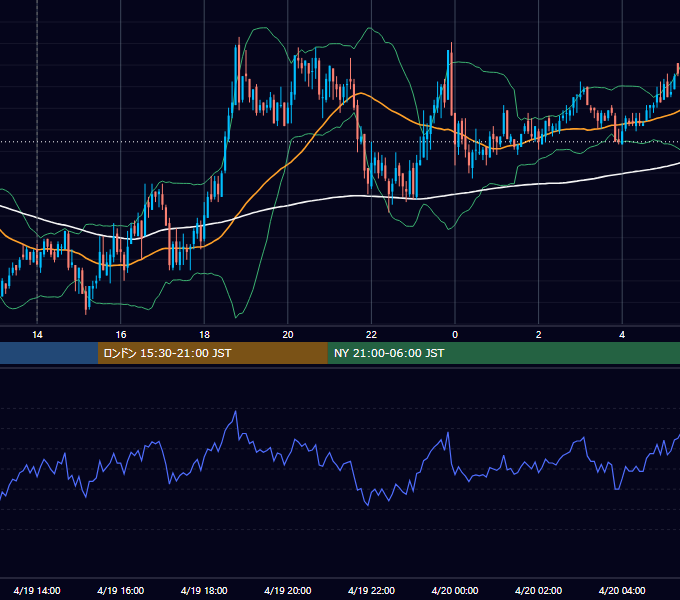Click the 4/20 00:00 date label
This screenshot has width=680, height=600.
click(x=455, y=590)
